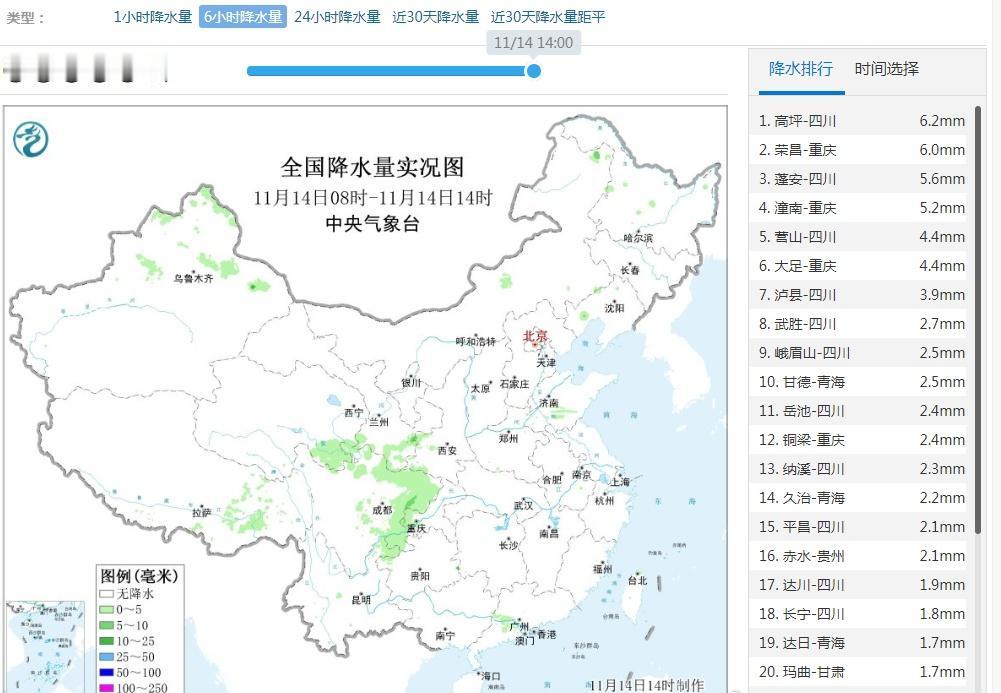
Task: Switch to the 1小时降水量 type
Action: click(x=152, y=17)
